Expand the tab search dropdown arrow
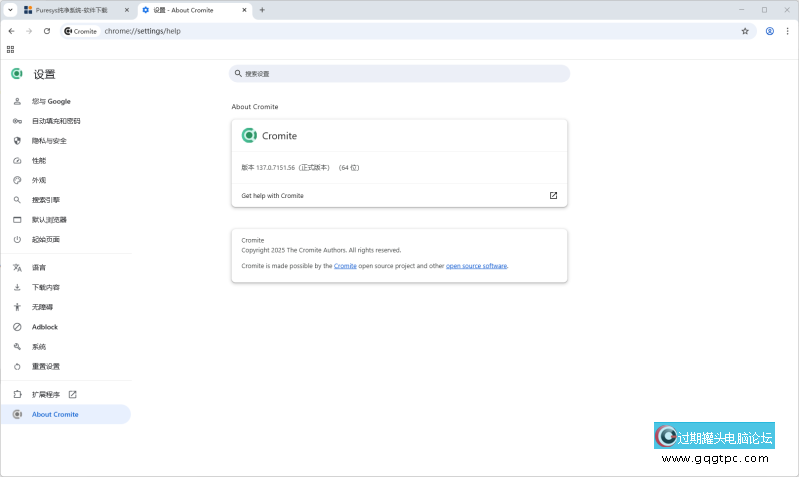Image resolution: width=799 pixels, height=477 pixels. coord(9,10)
